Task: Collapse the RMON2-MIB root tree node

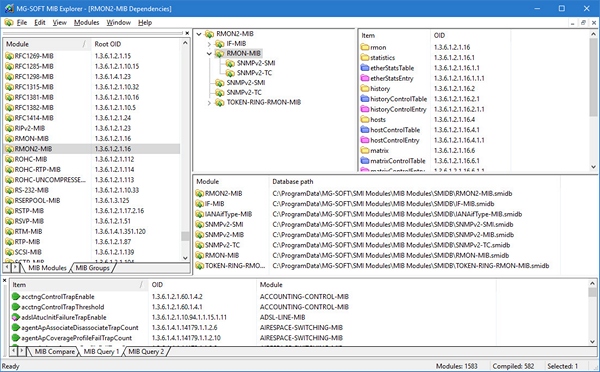Action: pyautogui.click(x=199, y=34)
